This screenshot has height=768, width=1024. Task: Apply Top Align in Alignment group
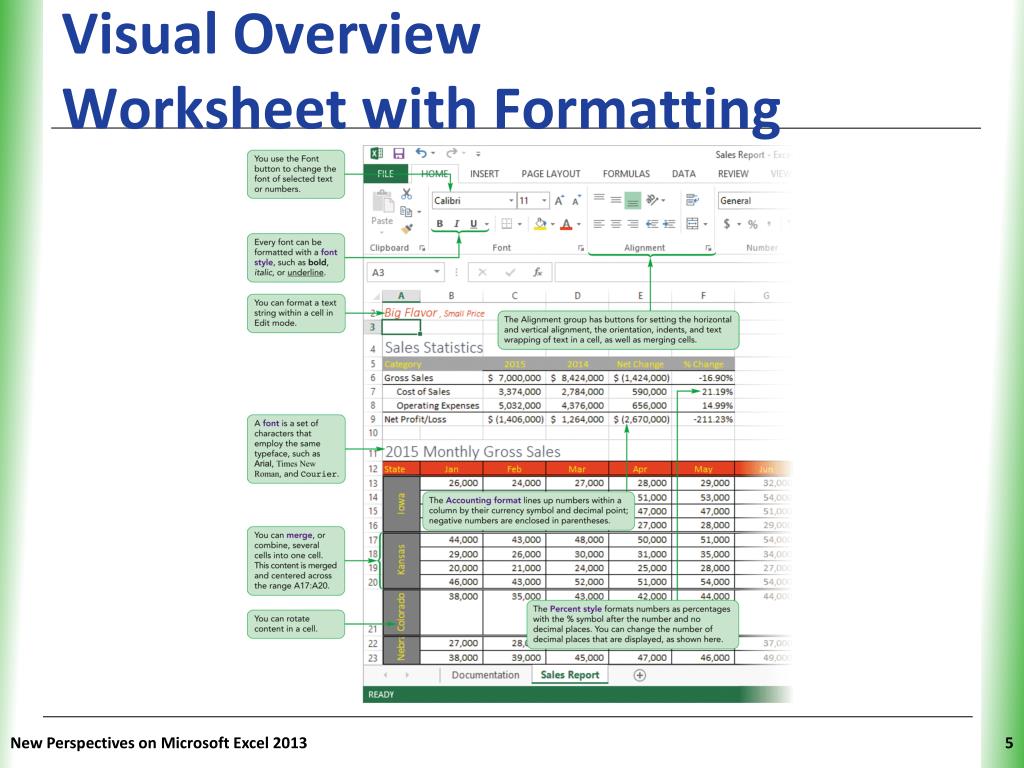click(599, 199)
